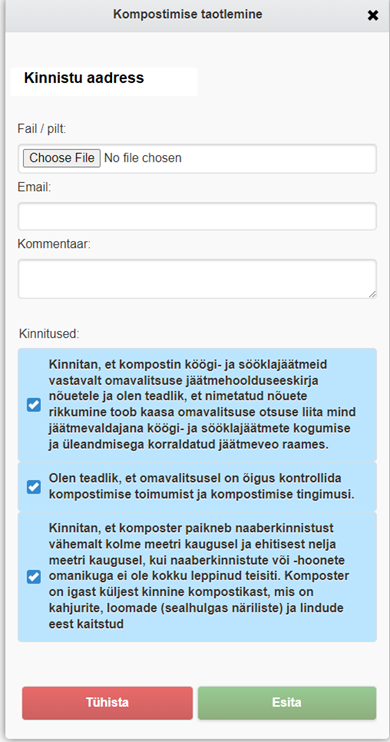Image resolution: width=390 pixels, height=742 pixels.
Task: Click the 'Kinnitan, et kompostin' confirmation text
Action: click(202, 405)
